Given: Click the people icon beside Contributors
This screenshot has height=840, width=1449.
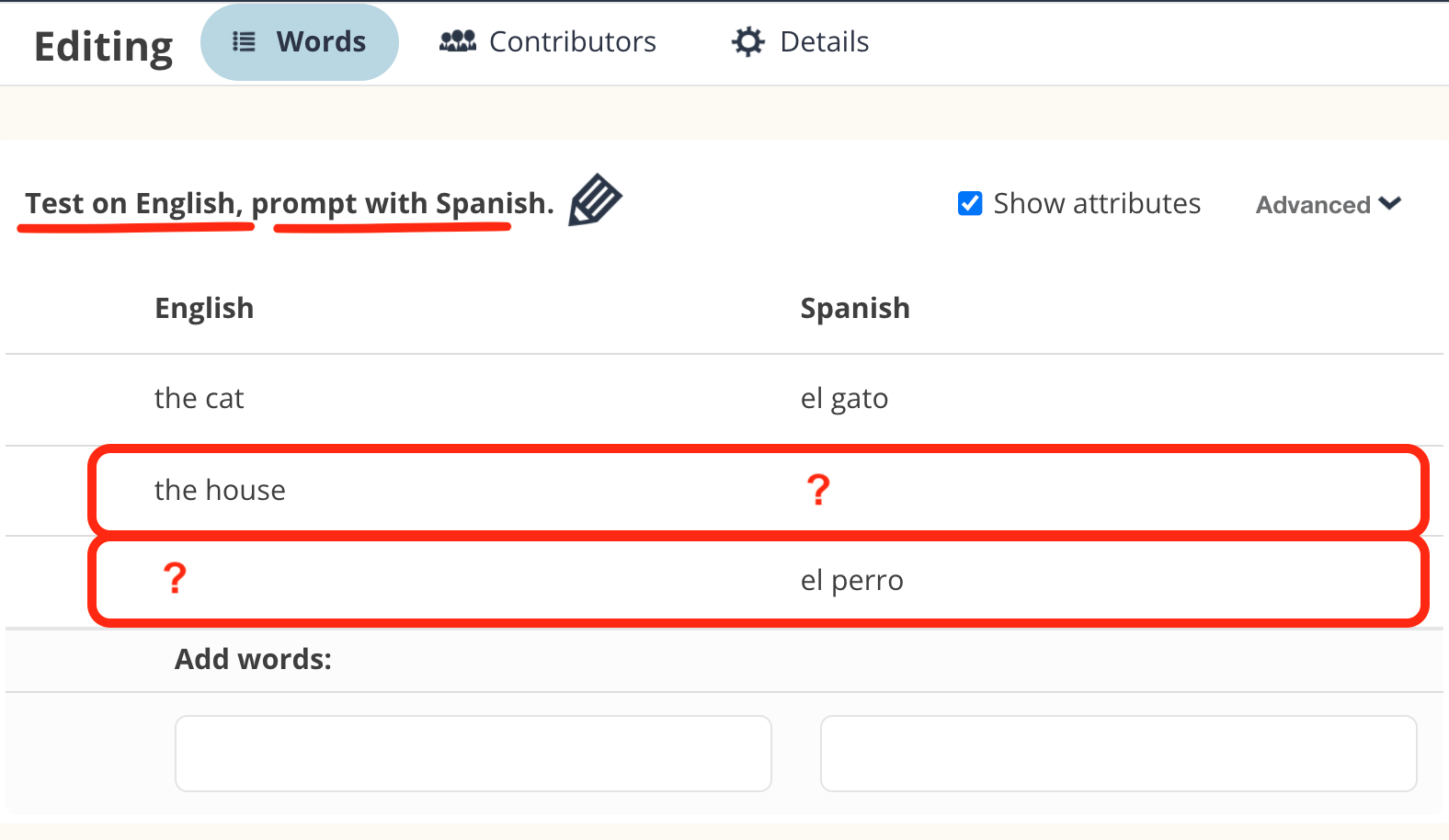Looking at the screenshot, I should 458,41.
